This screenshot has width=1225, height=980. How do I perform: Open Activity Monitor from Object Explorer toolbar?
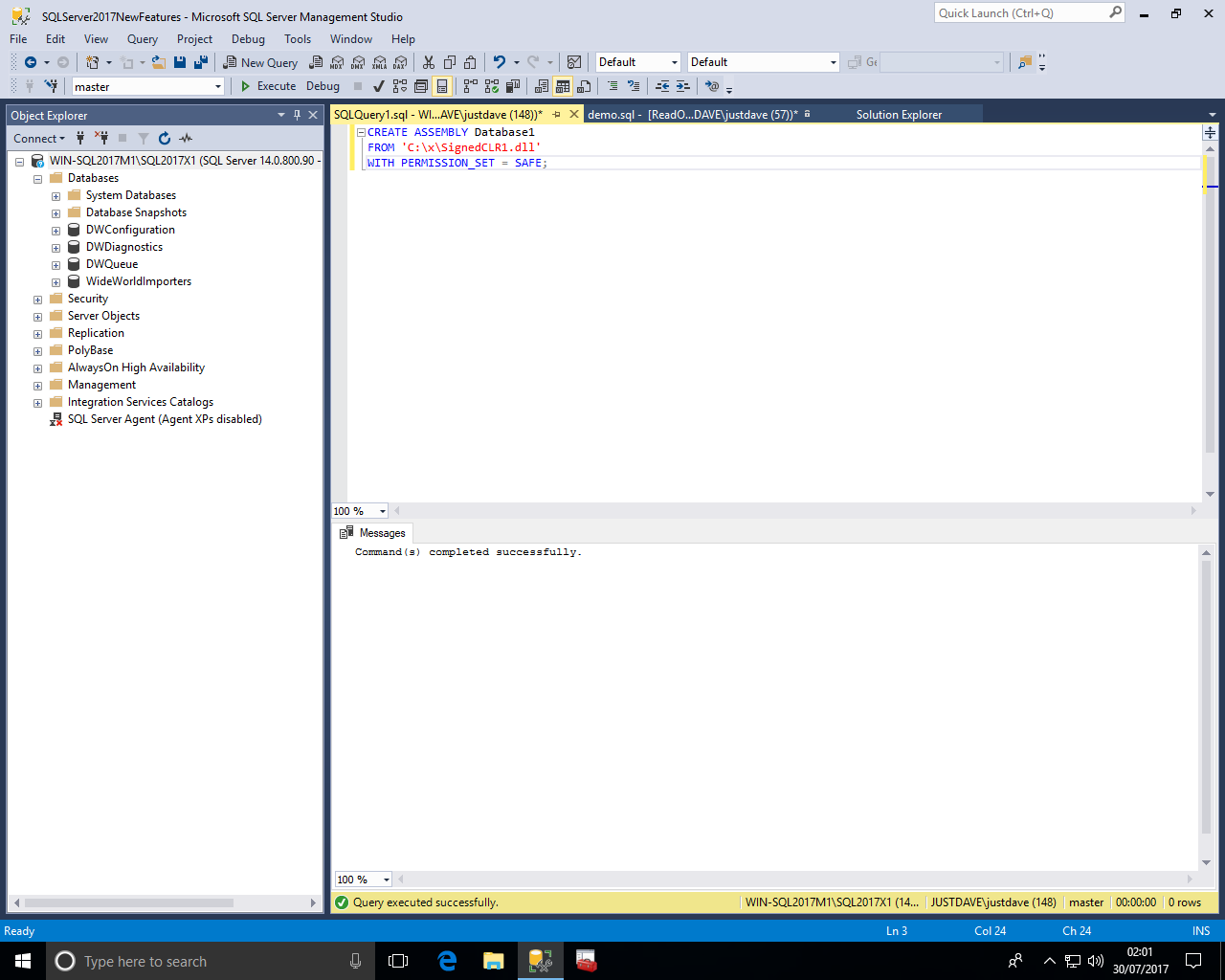coord(186,139)
